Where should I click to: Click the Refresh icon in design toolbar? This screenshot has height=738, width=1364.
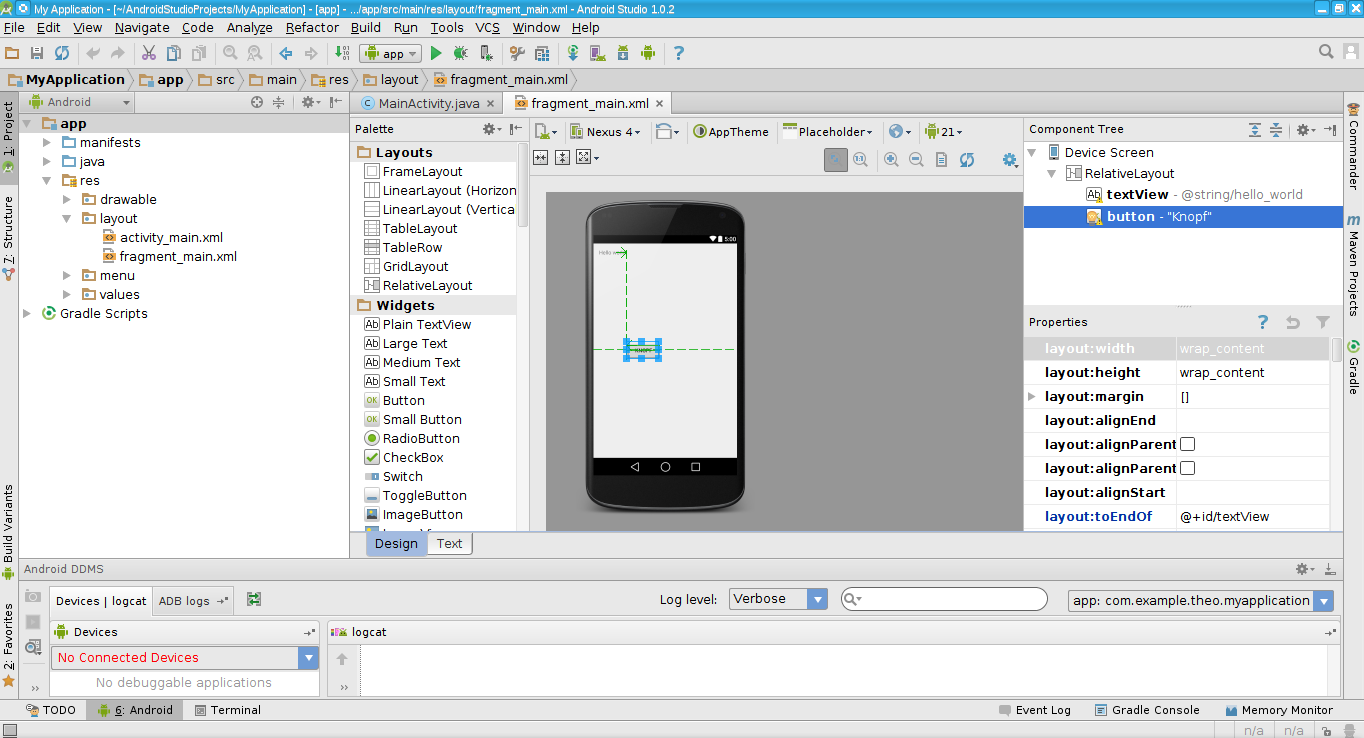(x=967, y=160)
